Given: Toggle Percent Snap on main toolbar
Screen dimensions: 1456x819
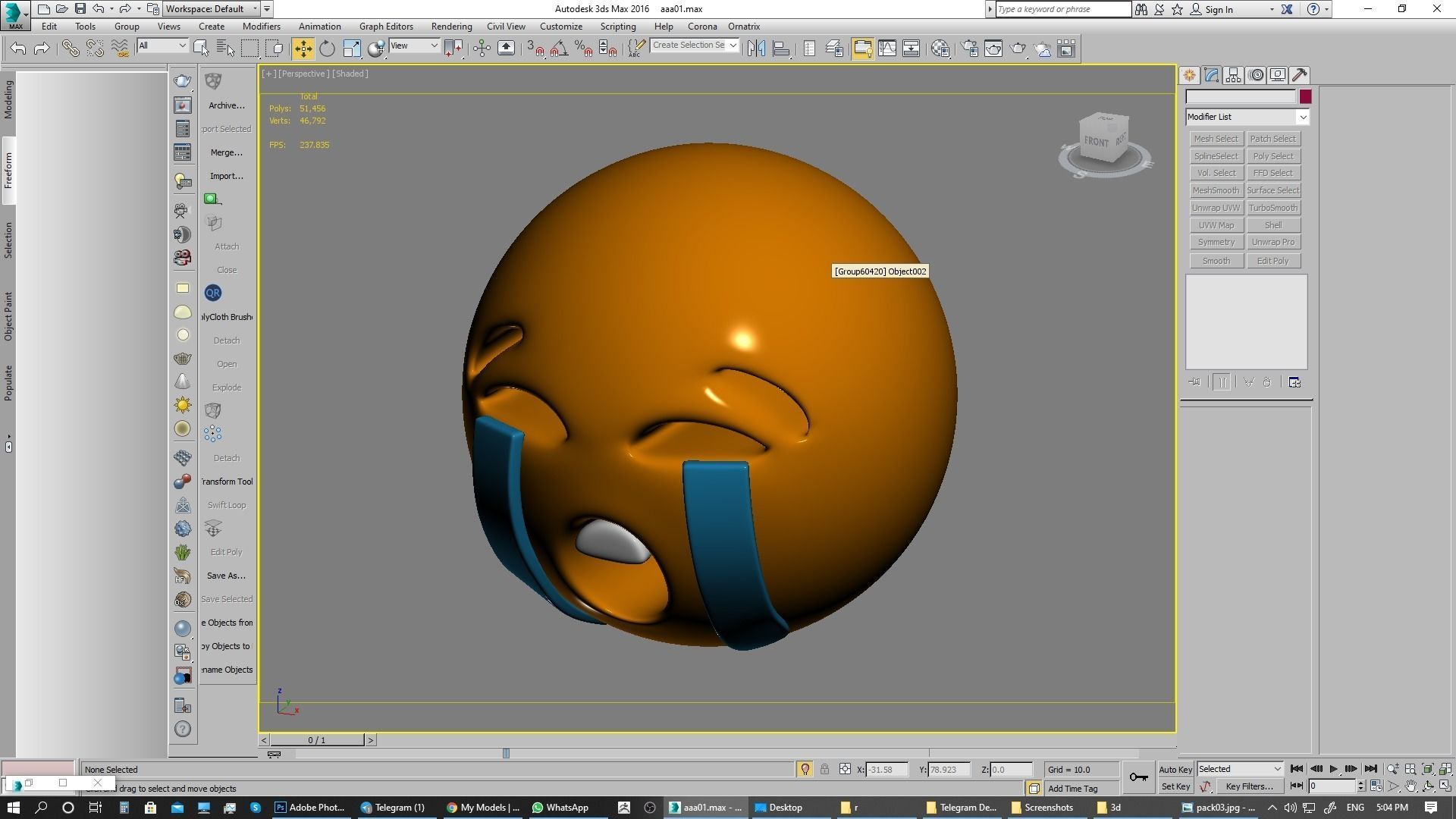Looking at the screenshot, I should click(583, 49).
